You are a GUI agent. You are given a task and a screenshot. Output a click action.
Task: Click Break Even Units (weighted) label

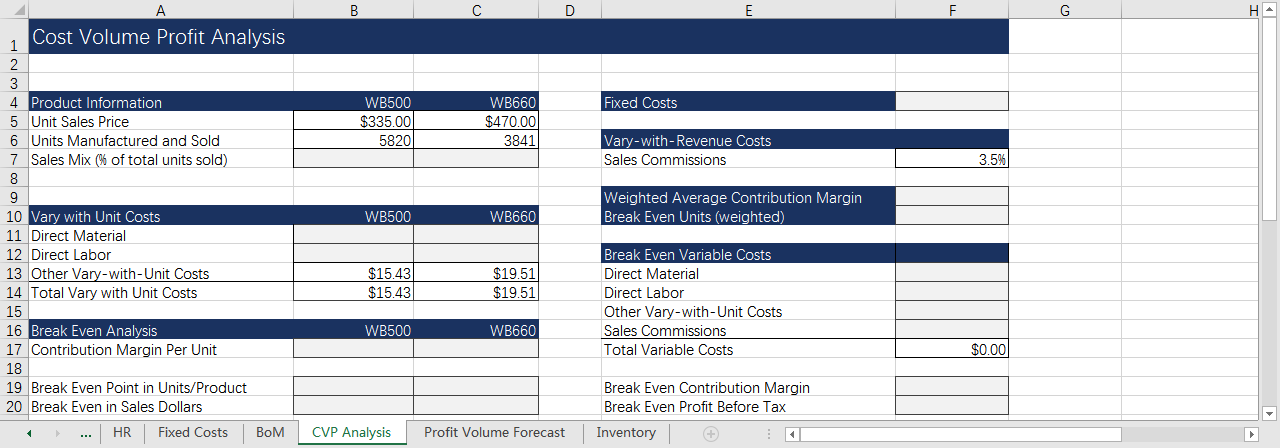tap(694, 216)
